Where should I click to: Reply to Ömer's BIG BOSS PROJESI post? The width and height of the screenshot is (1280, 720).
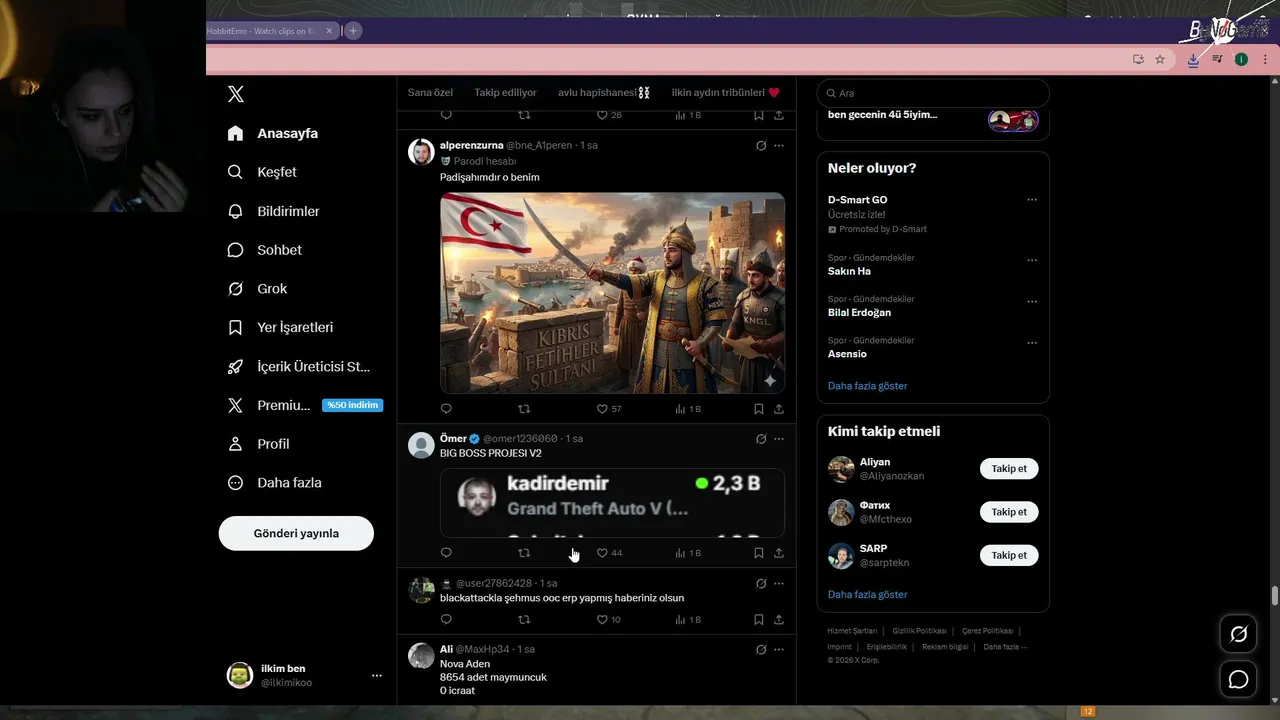point(446,553)
